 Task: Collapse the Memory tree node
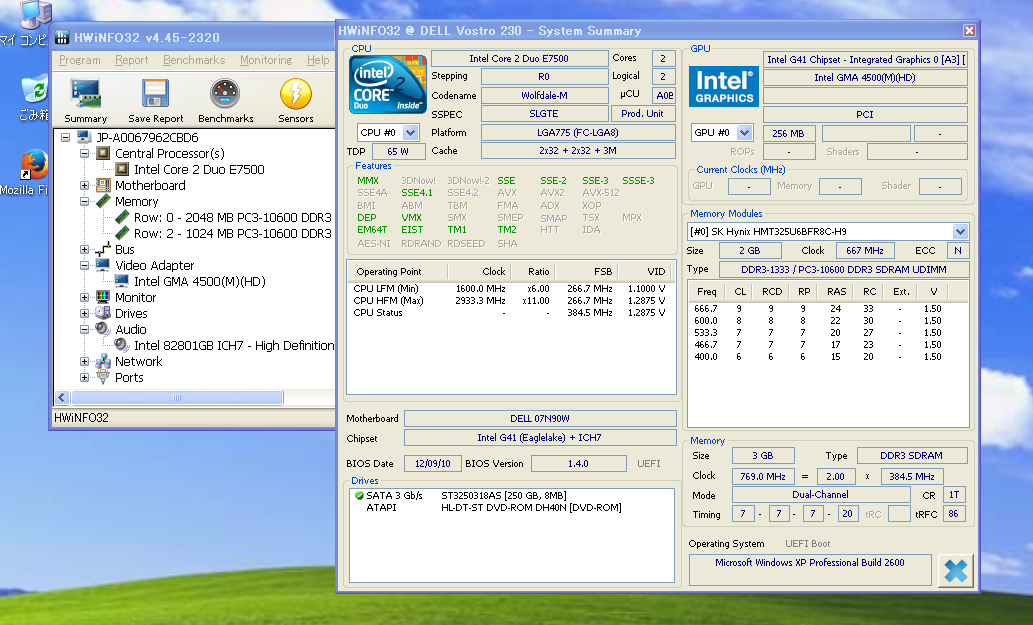(x=85, y=202)
